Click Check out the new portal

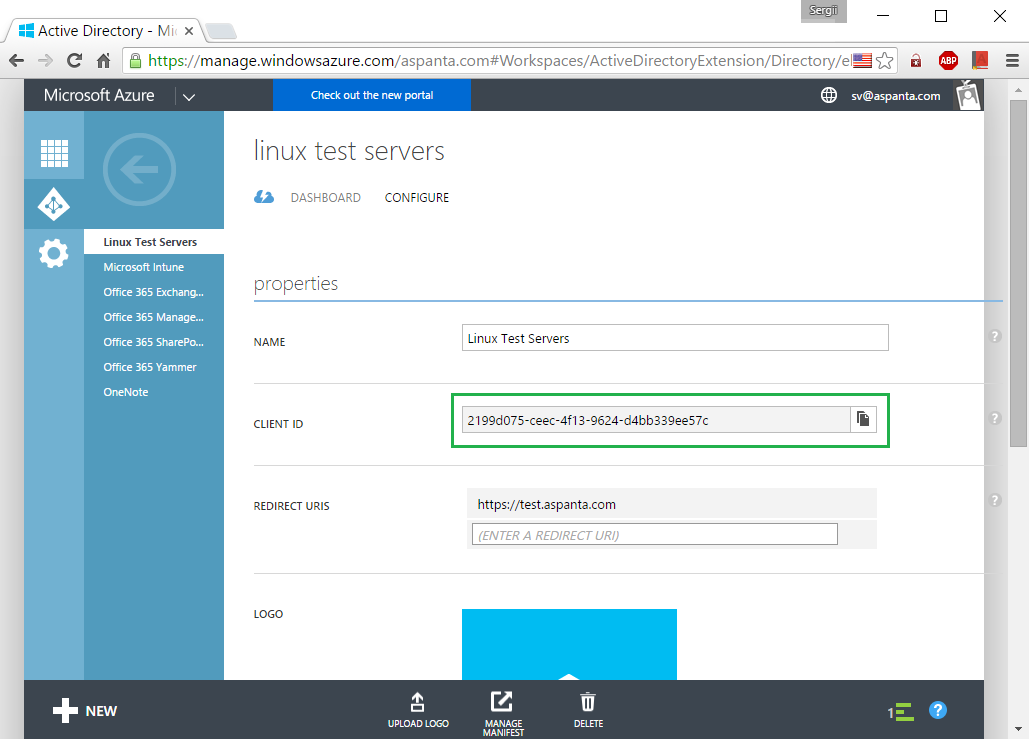coord(371,95)
